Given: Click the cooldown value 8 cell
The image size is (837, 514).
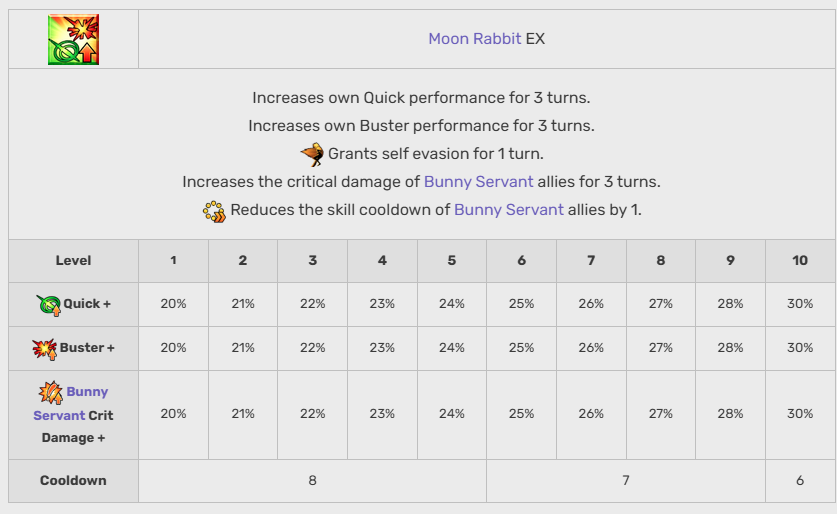Looking at the screenshot, I should point(312,481).
